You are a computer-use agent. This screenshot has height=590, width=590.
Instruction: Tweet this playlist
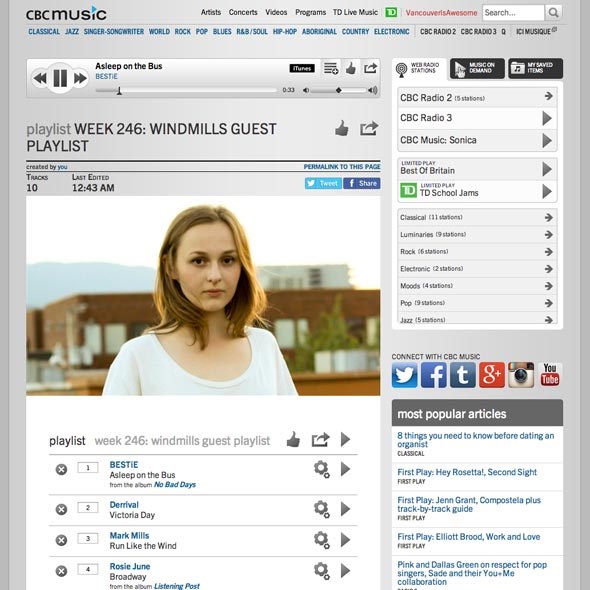[x=323, y=183]
